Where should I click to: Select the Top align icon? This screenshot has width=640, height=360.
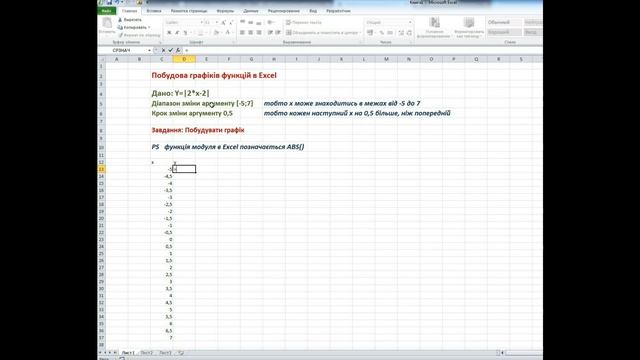[242, 22]
